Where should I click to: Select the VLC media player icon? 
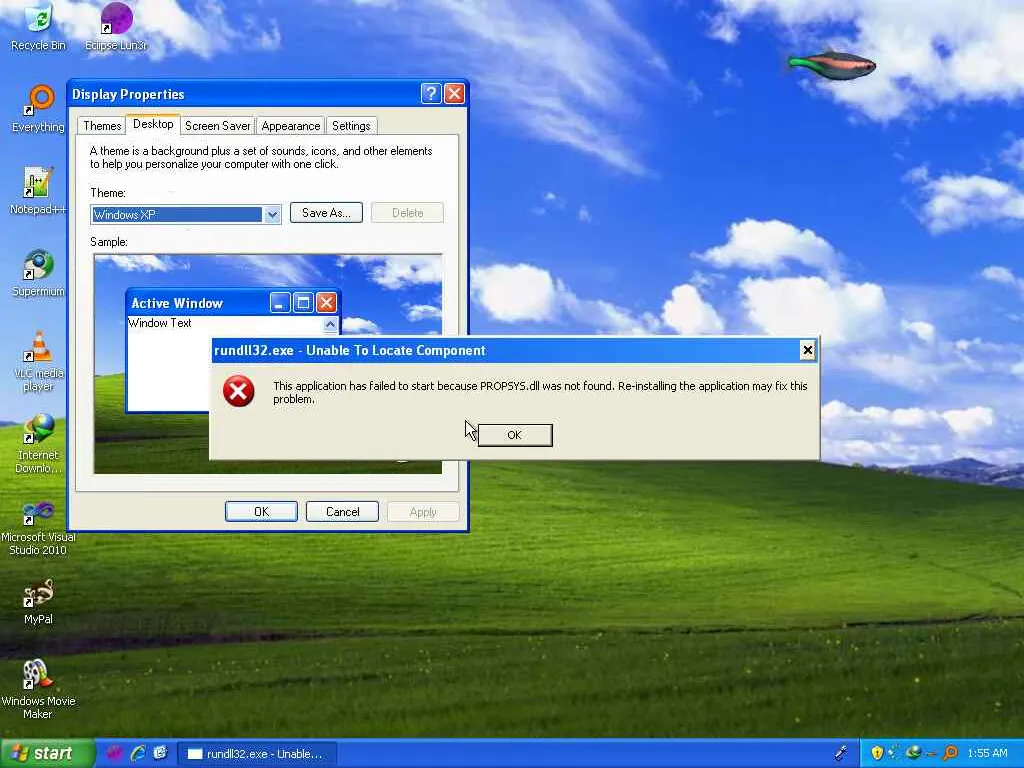tap(39, 360)
